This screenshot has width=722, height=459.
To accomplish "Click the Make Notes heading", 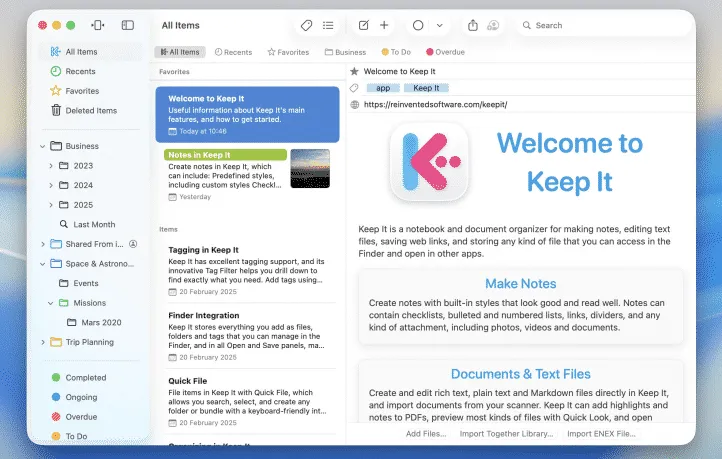I will [520, 284].
